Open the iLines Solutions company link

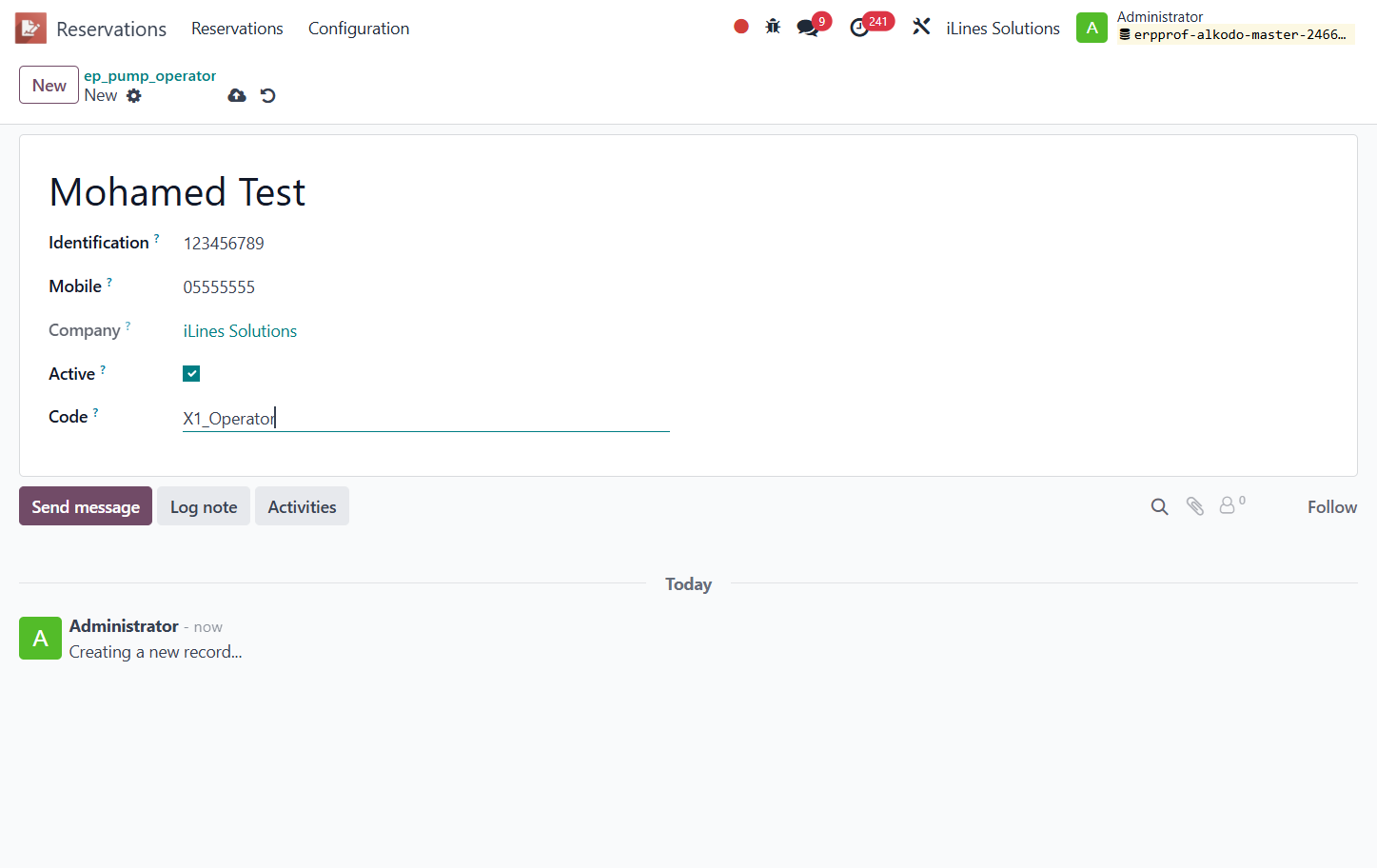pyautogui.click(x=240, y=331)
